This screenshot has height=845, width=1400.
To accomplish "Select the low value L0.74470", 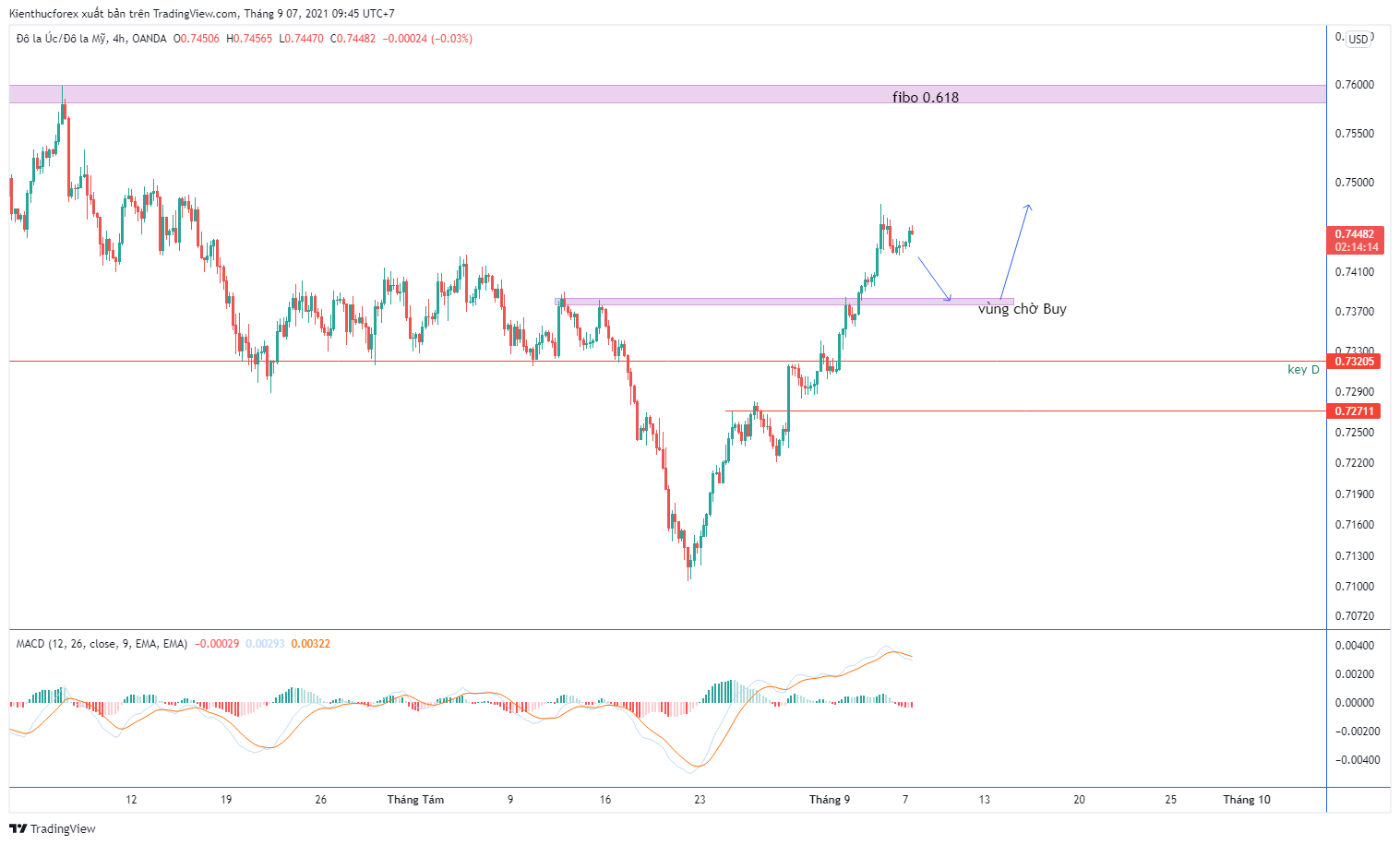I will (x=301, y=39).
